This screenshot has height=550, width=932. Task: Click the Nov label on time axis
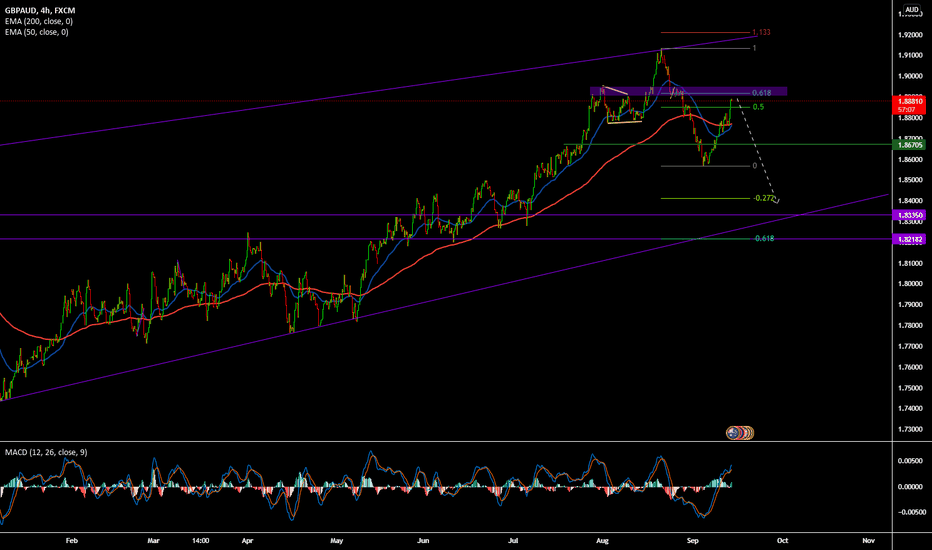(868, 540)
